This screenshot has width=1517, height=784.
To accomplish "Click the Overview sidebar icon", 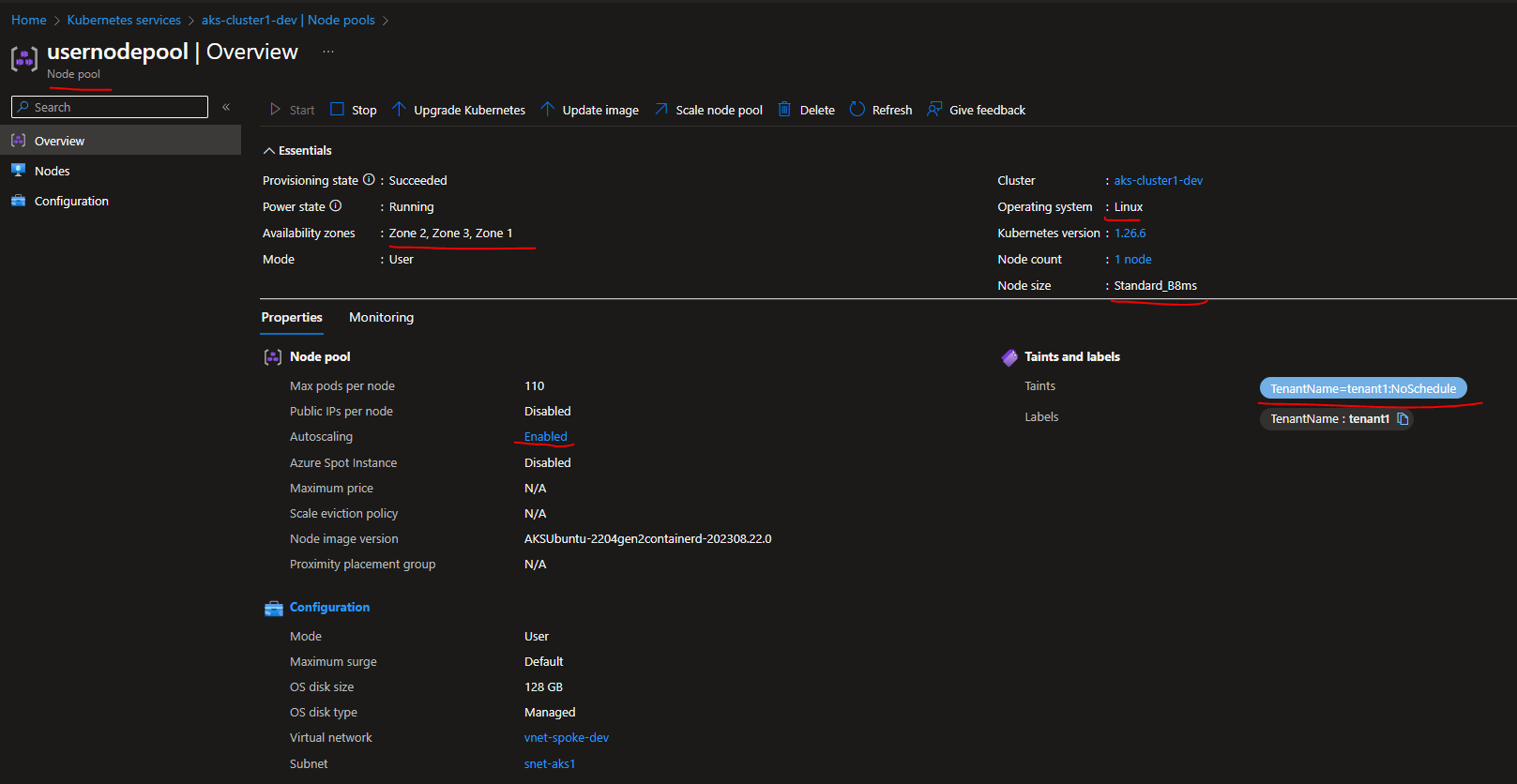I will point(18,141).
